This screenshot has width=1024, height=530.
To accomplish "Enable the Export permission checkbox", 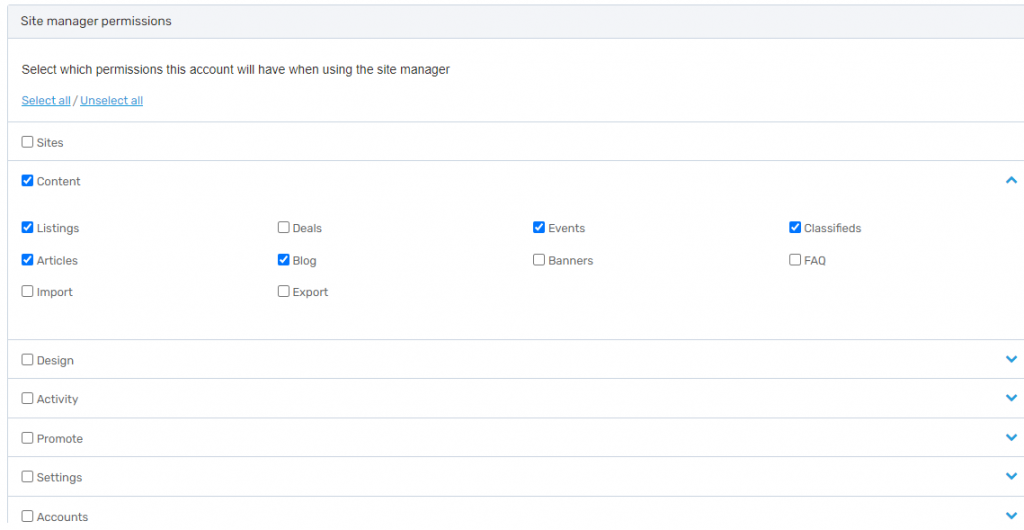I will 284,292.
